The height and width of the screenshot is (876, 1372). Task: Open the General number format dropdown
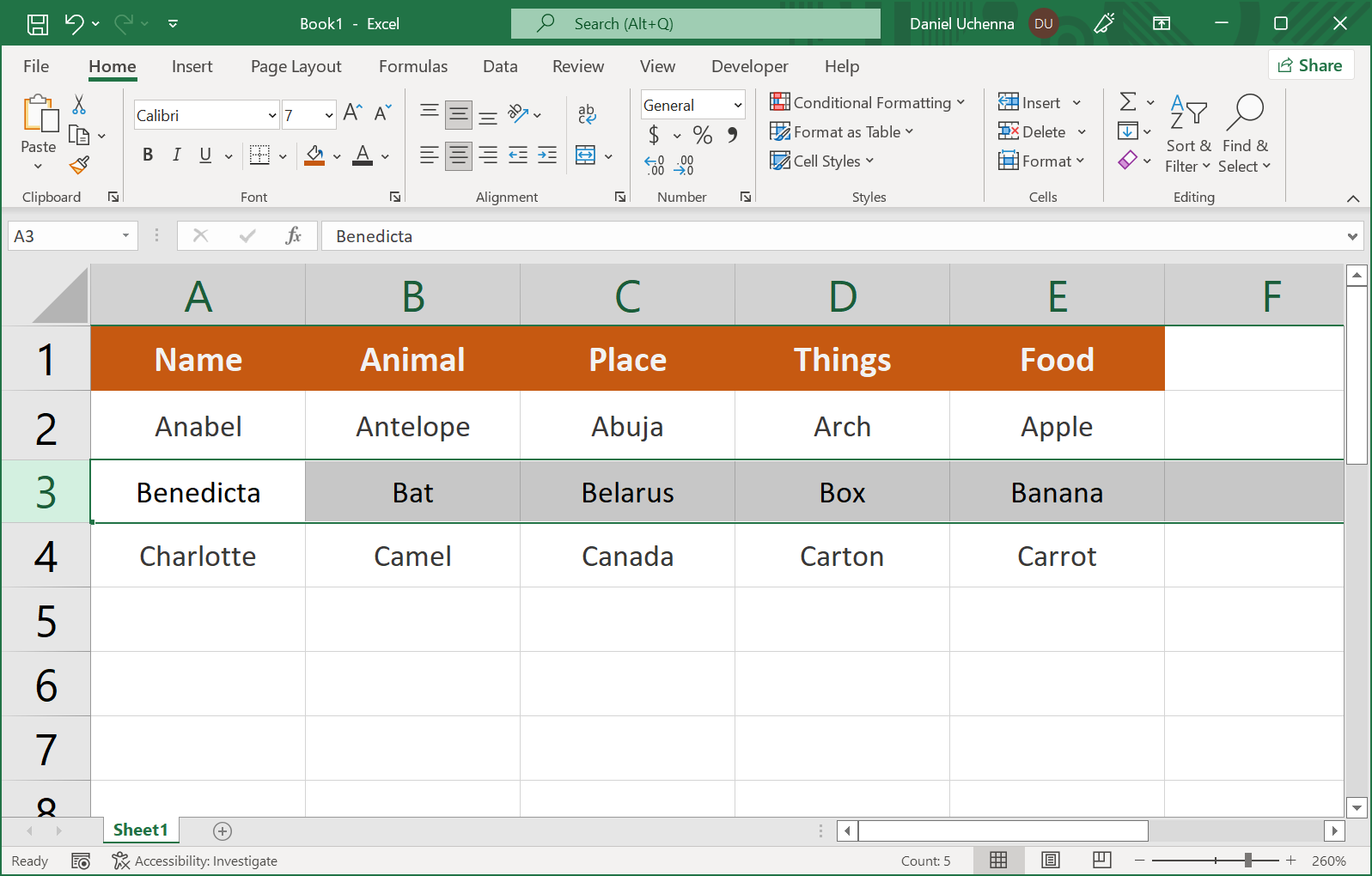click(737, 105)
